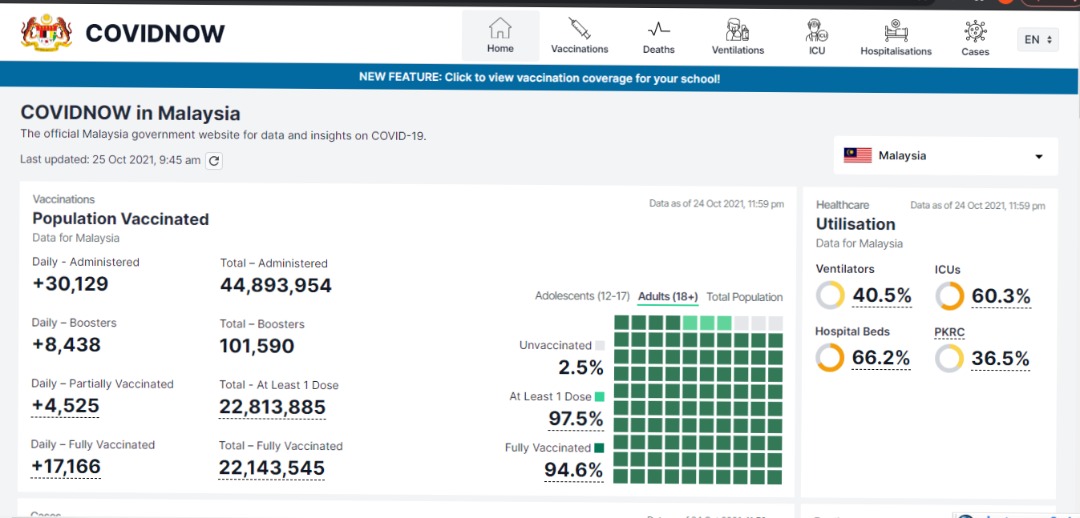Click the Population Vaccinated heading

click(x=121, y=219)
